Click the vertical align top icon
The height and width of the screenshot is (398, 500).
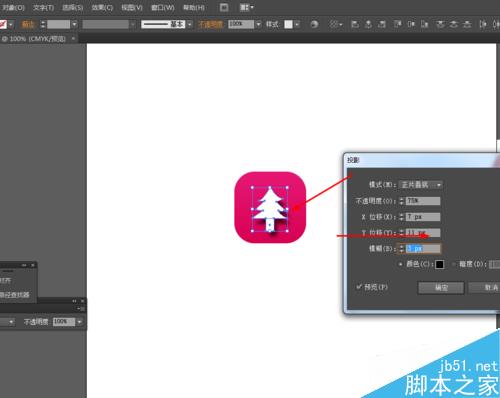398,24
